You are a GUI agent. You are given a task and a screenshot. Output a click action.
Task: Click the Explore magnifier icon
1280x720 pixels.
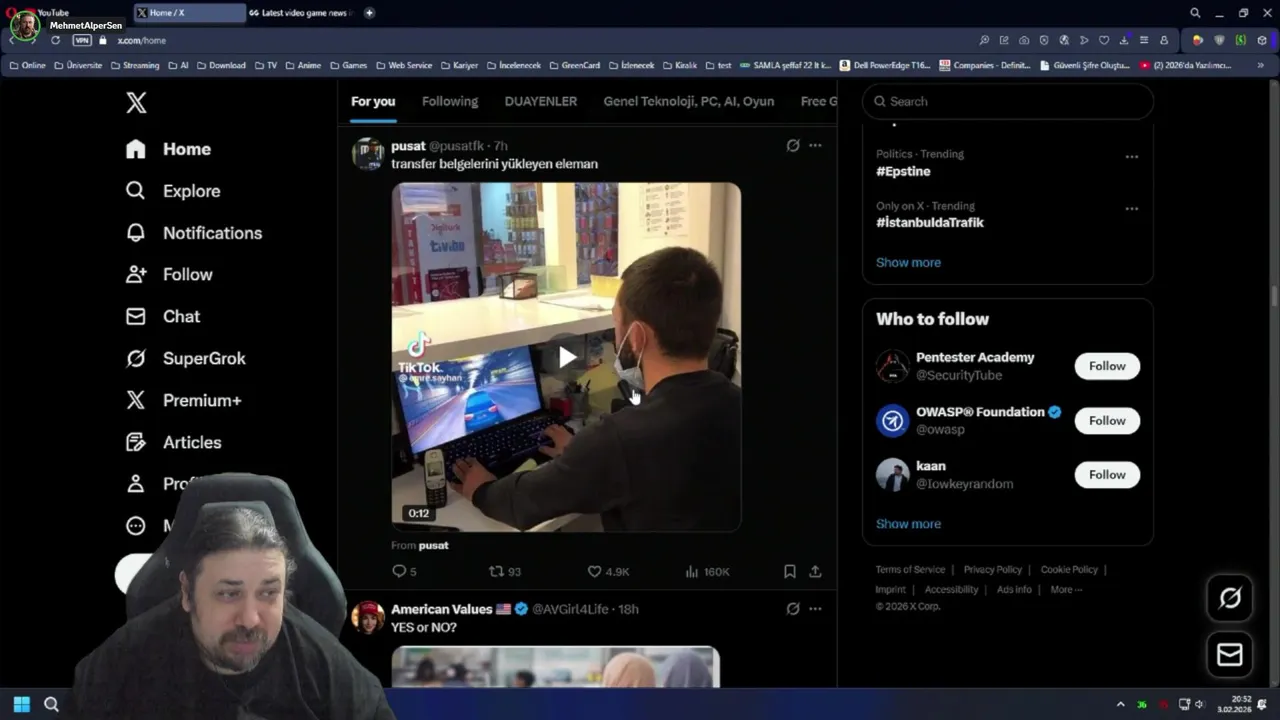click(136, 191)
